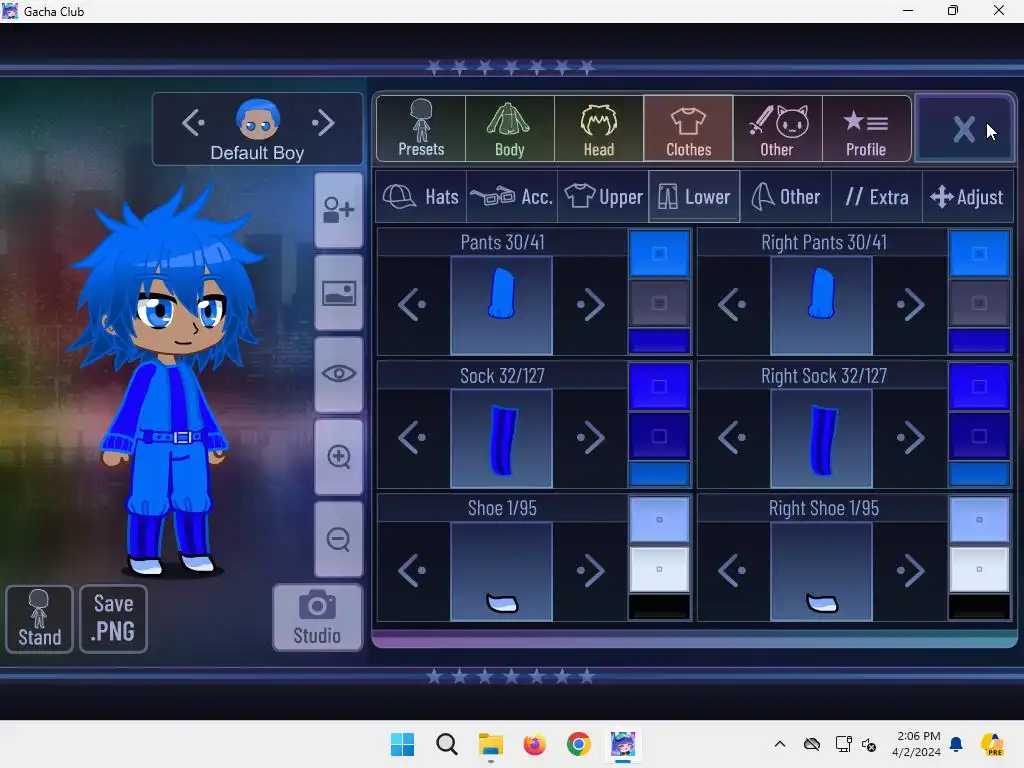Image resolution: width=1024 pixels, height=768 pixels.
Task: Open Studio camera mode
Action: click(317, 617)
